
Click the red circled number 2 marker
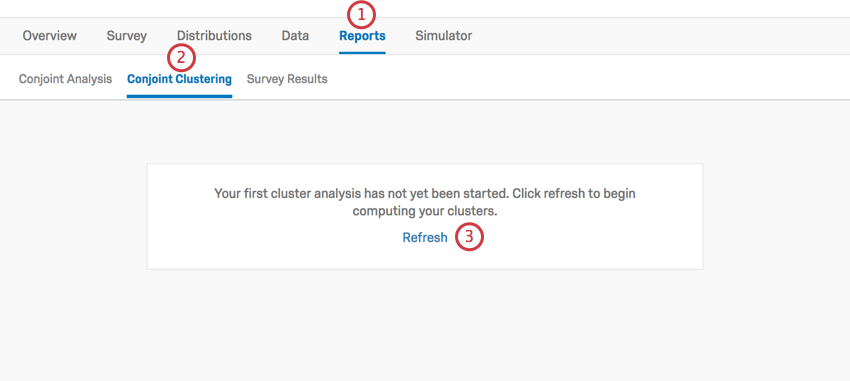(x=181, y=58)
